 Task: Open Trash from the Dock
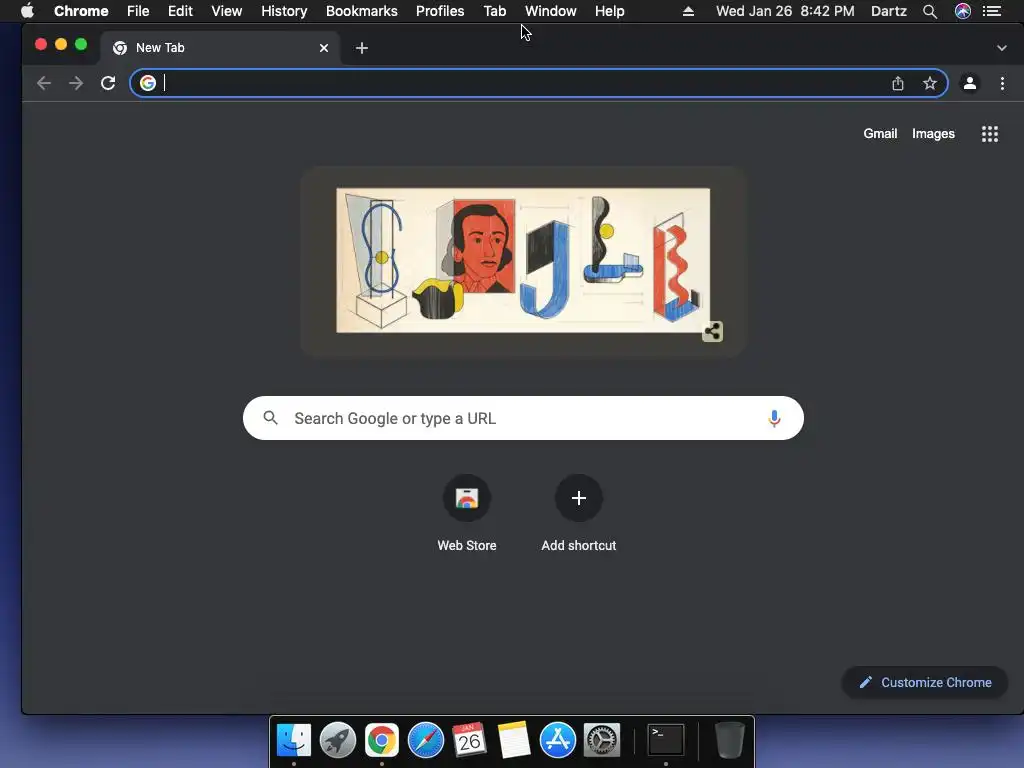coord(729,740)
